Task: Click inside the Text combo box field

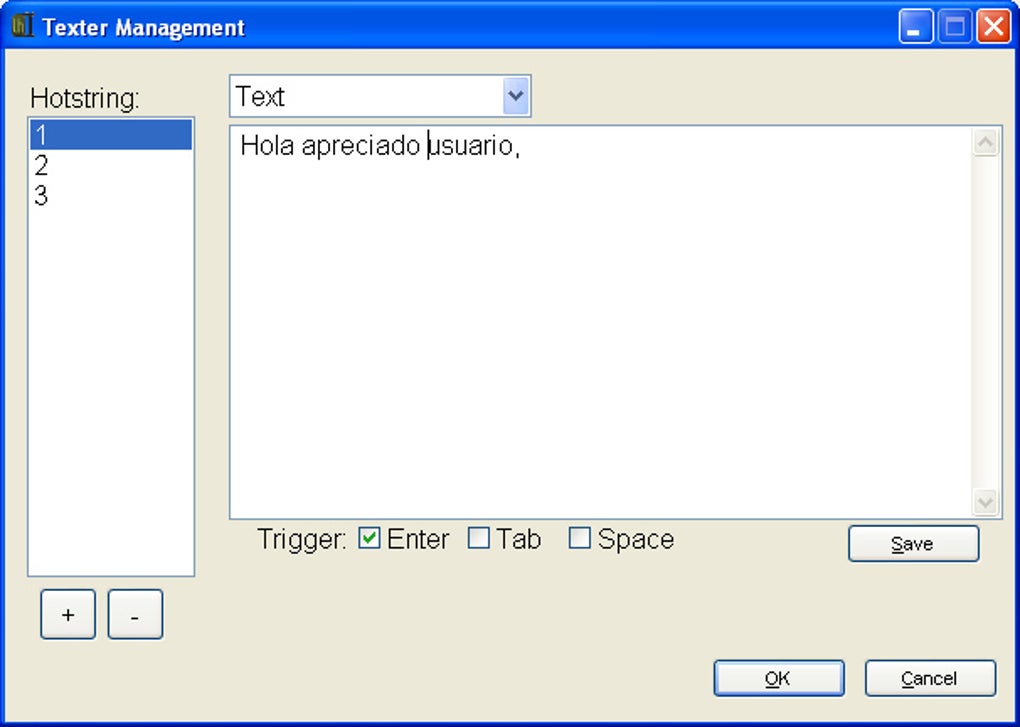Action: pos(370,95)
